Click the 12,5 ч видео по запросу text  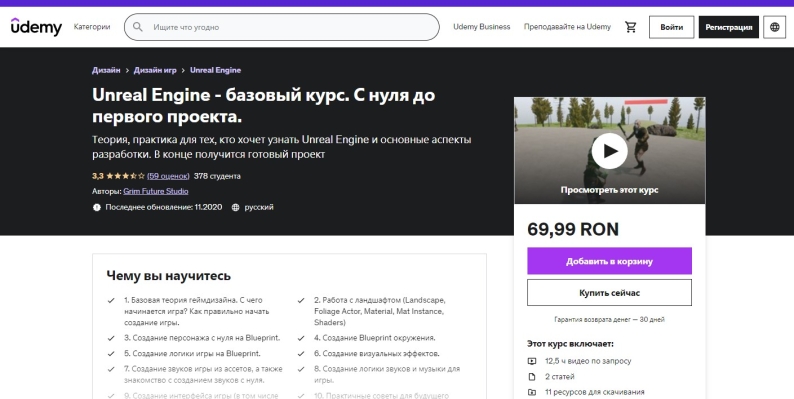click(x=588, y=361)
